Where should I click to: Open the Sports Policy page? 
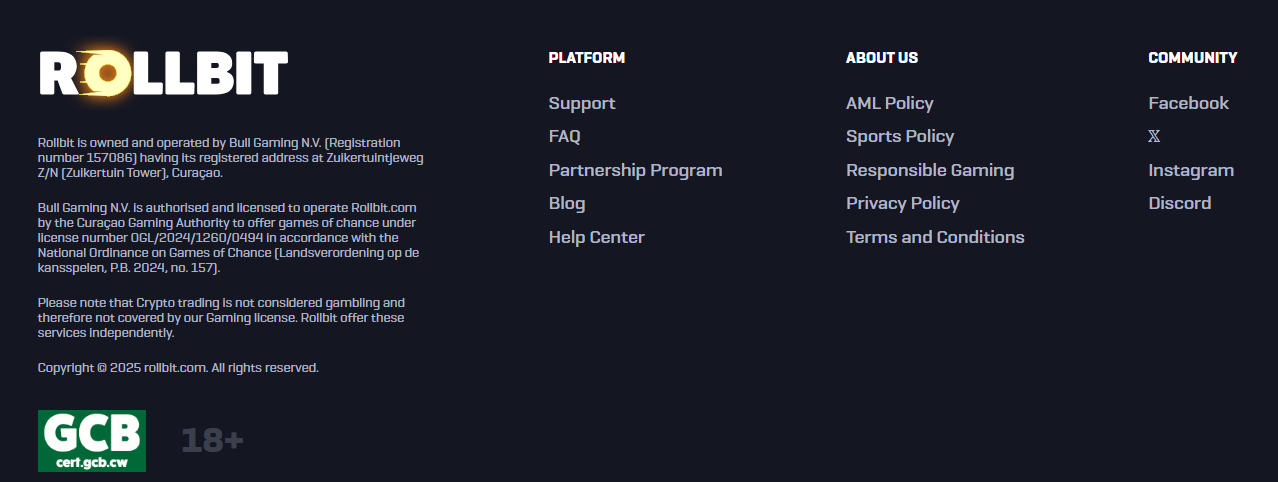tap(900, 136)
